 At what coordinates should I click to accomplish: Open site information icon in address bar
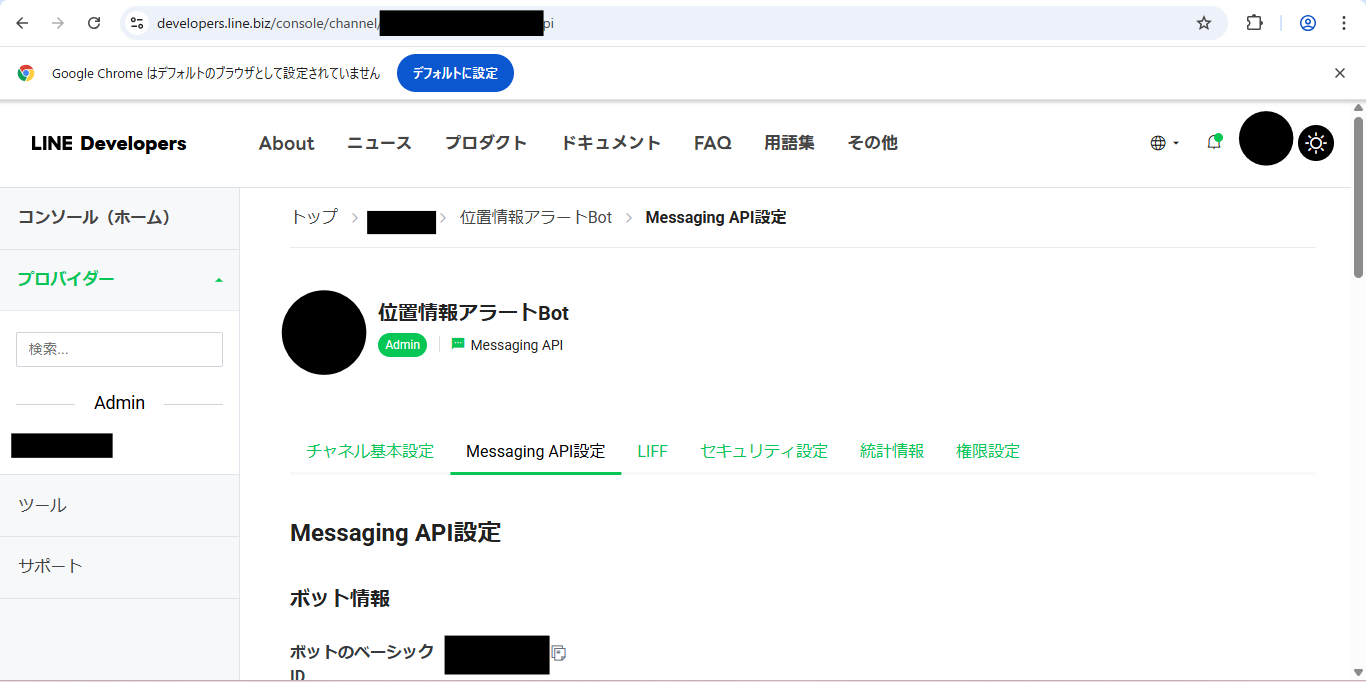point(138,23)
